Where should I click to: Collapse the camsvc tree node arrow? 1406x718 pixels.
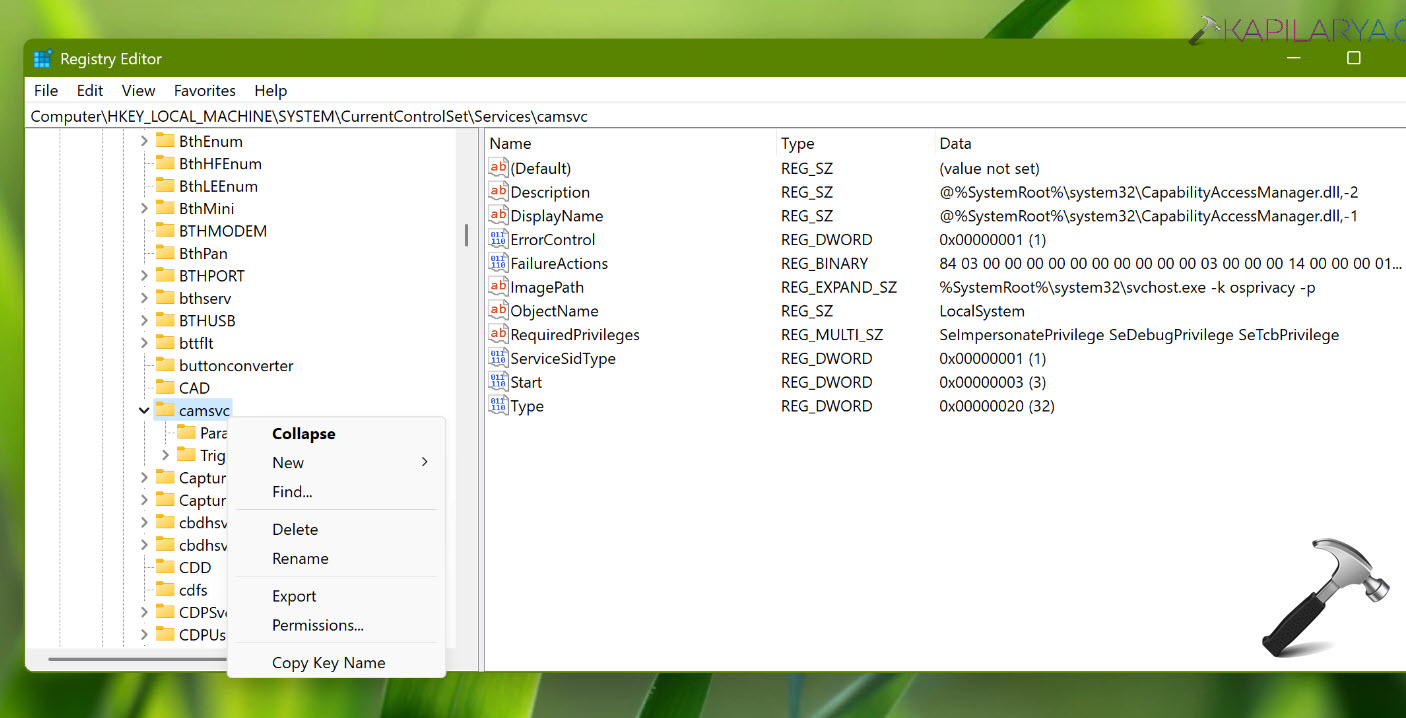(144, 411)
